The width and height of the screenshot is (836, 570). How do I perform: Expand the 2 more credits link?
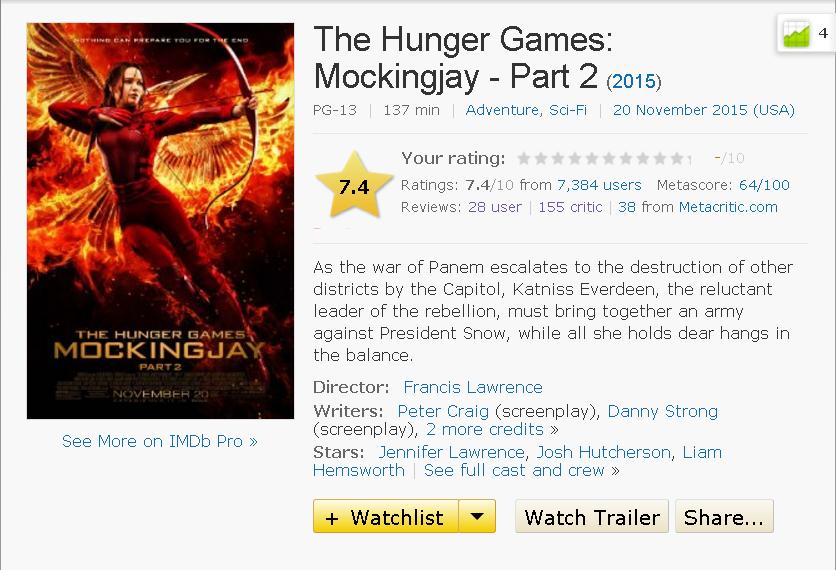(485, 430)
